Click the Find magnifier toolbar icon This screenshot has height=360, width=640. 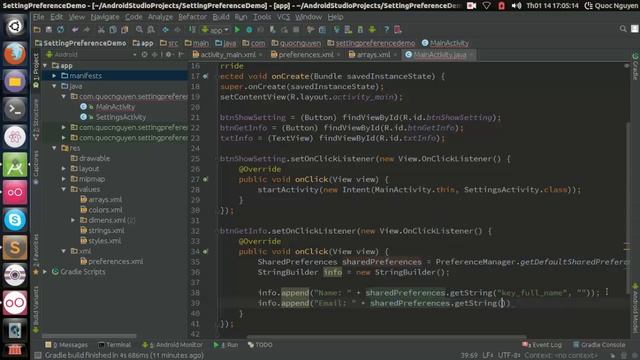(139, 29)
